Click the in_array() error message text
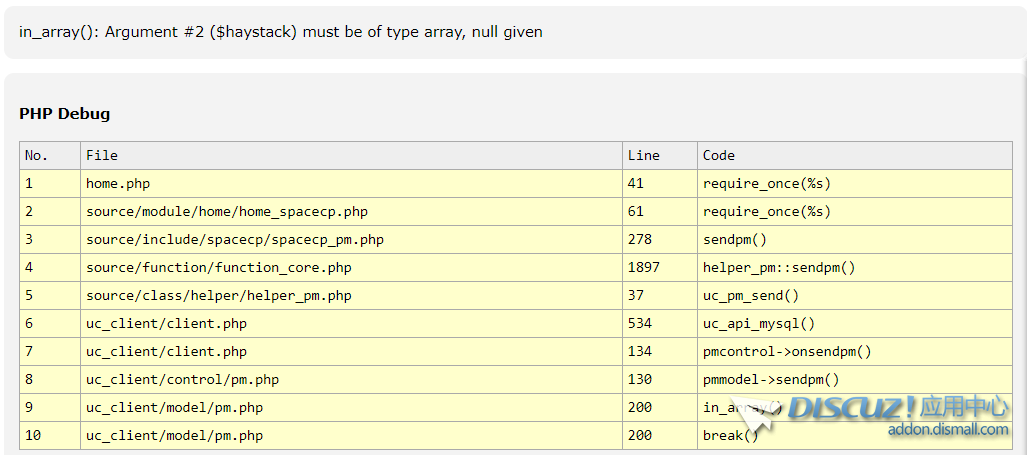This screenshot has width=1027, height=455. click(281, 32)
